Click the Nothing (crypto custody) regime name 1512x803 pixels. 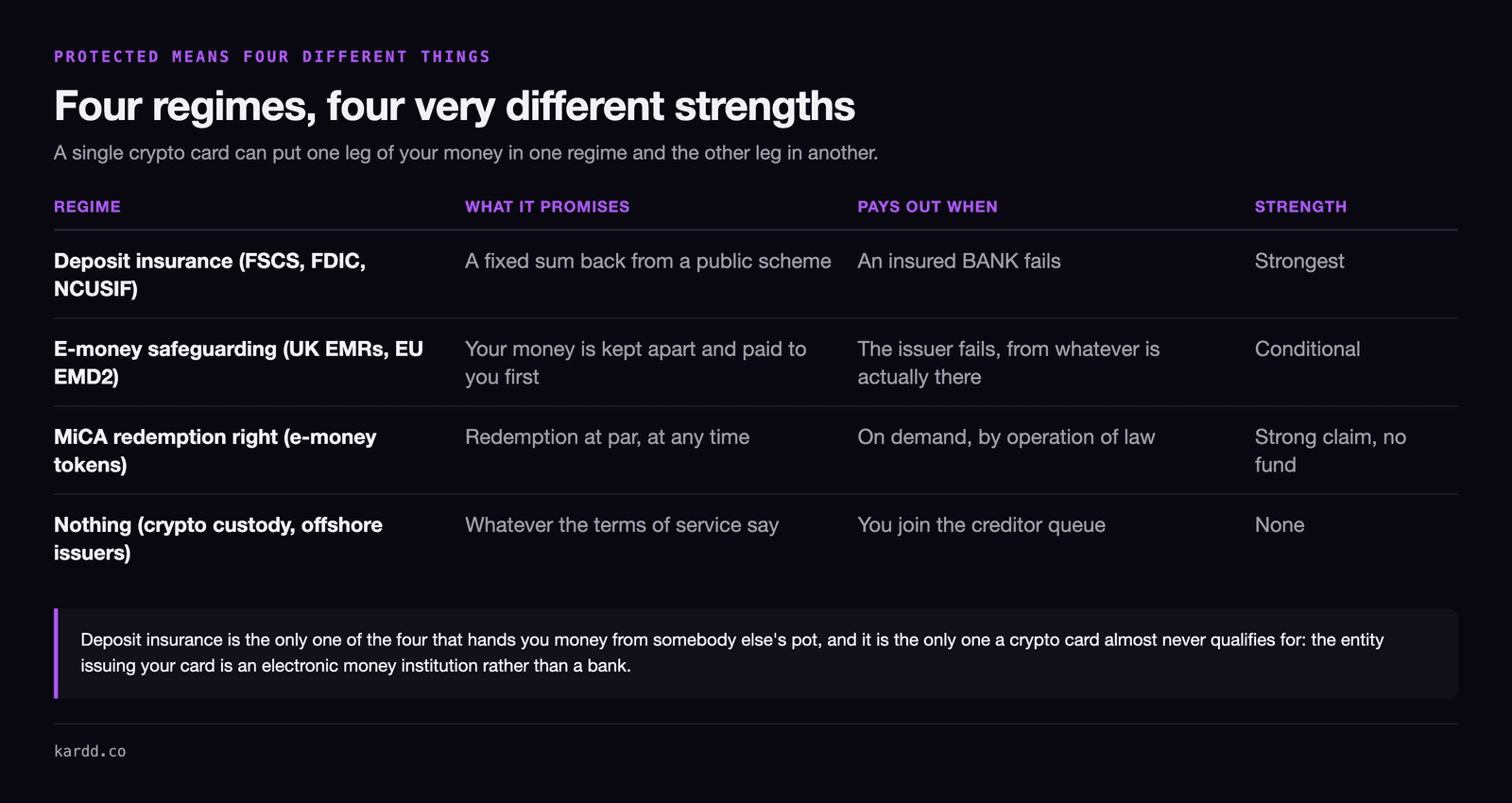(218, 538)
